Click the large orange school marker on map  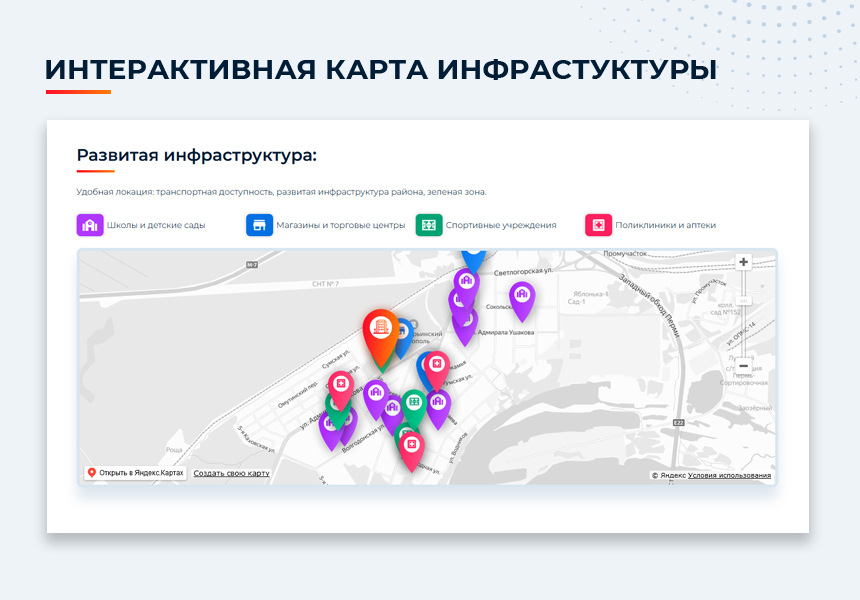point(382,325)
